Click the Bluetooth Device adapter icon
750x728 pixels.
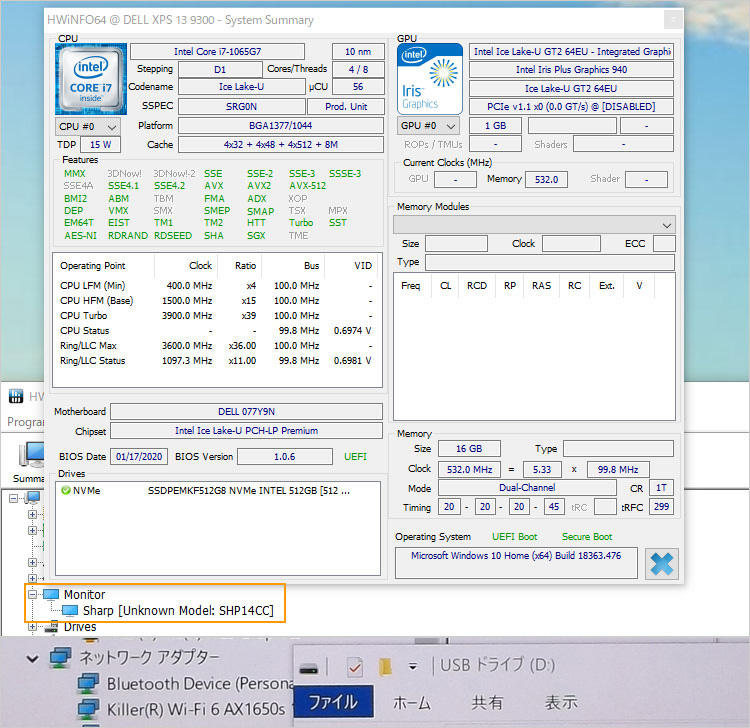[88, 684]
